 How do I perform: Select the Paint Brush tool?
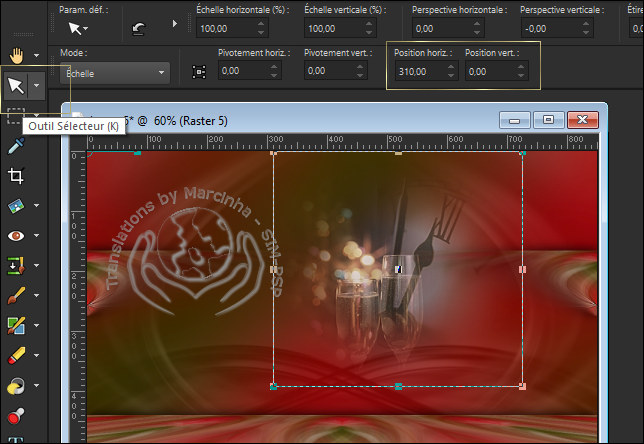tap(15, 295)
